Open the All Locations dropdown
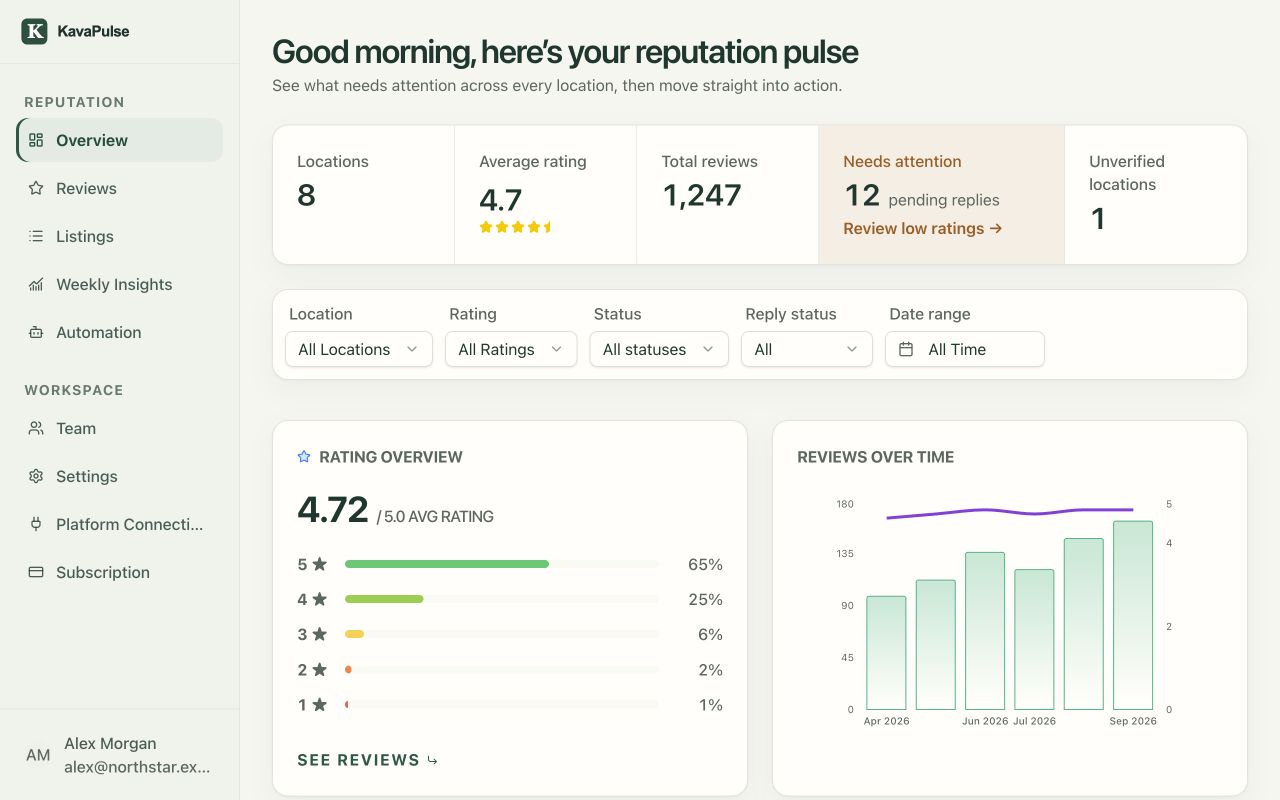 point(359,349)
